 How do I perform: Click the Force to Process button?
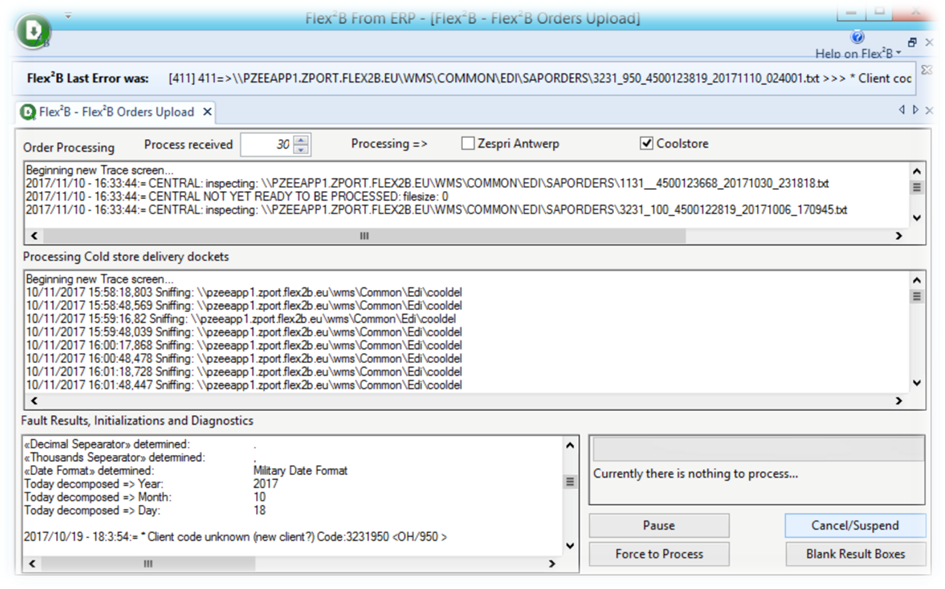click(x=659, y=554)
